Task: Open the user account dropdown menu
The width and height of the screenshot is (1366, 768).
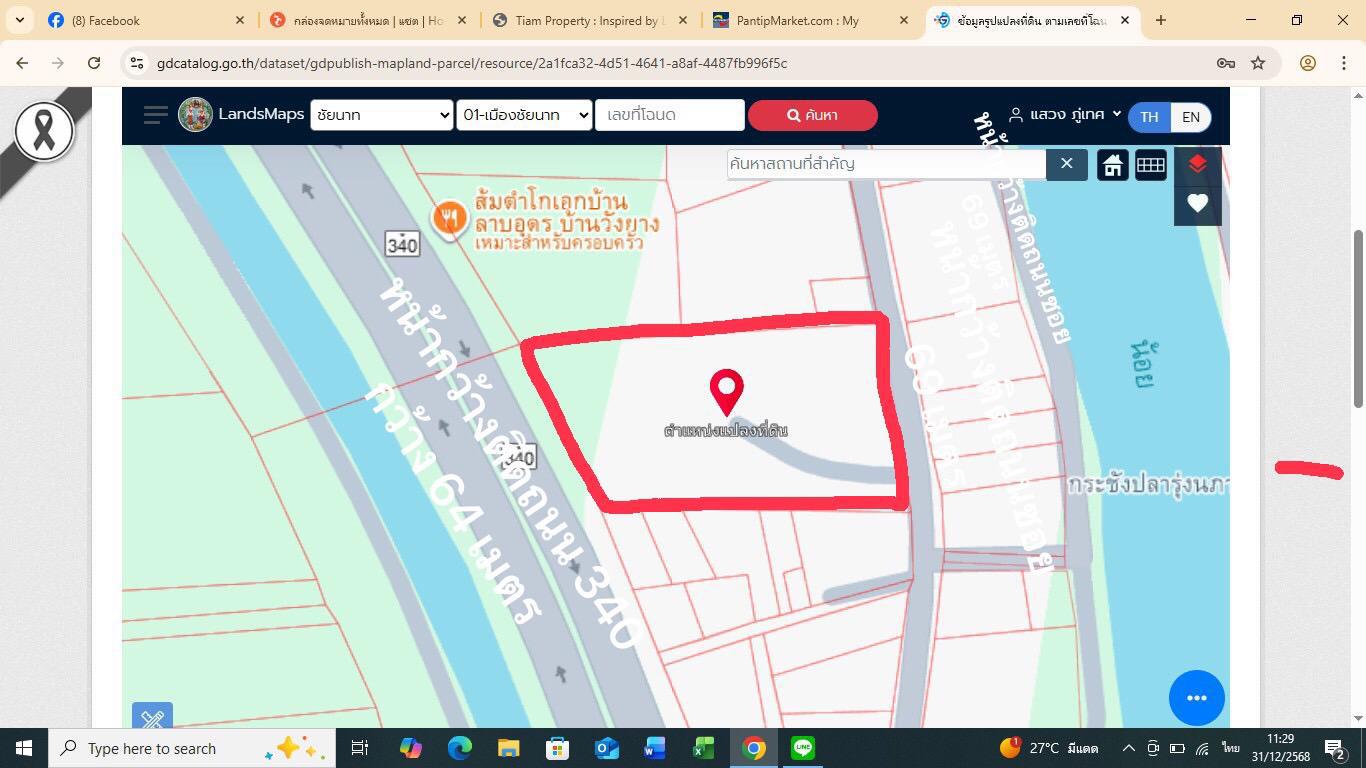Action: pyautogui.click(x=1066, y=115)
